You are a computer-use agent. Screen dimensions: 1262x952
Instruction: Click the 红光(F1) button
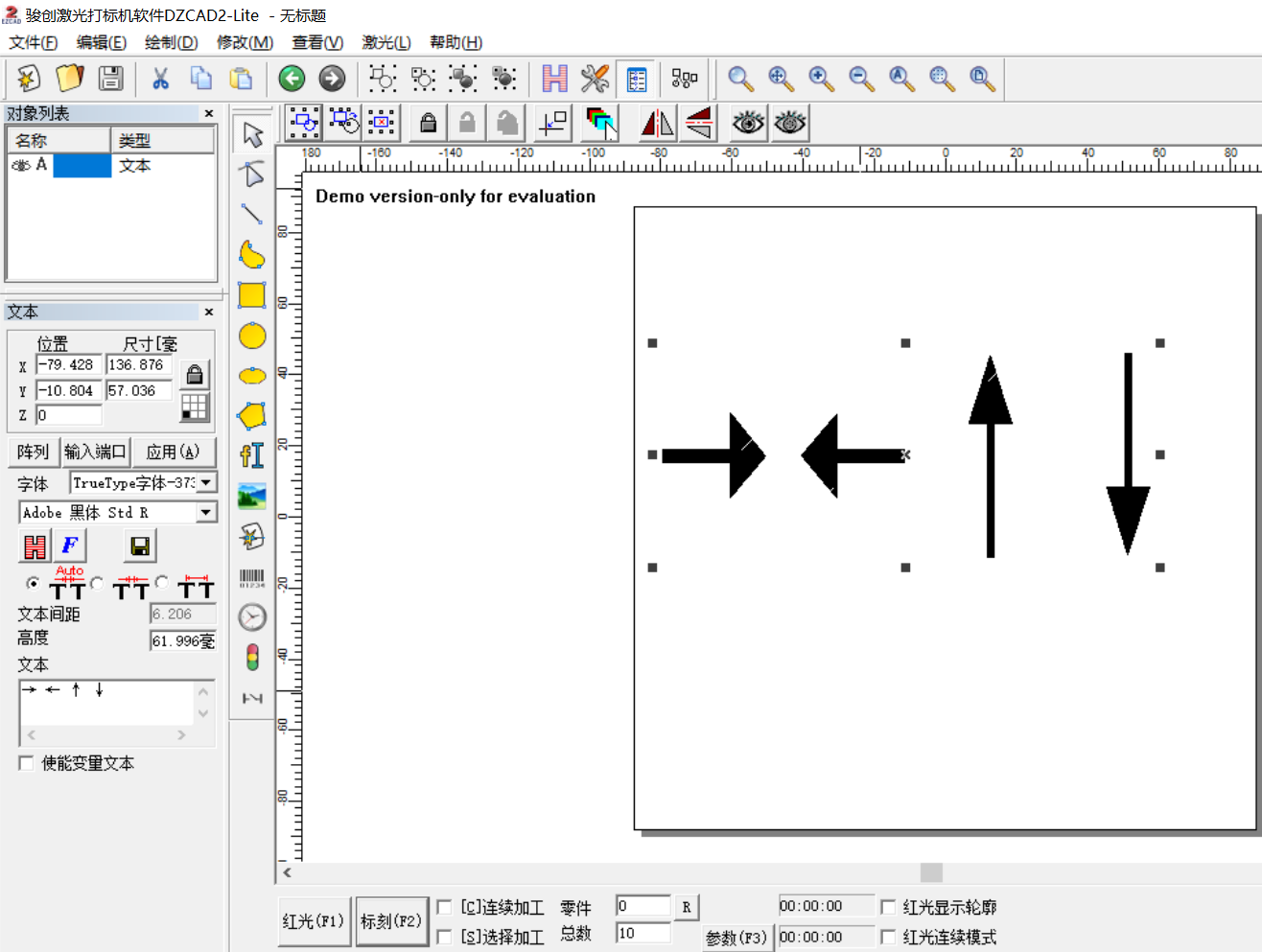click(314, 921)
